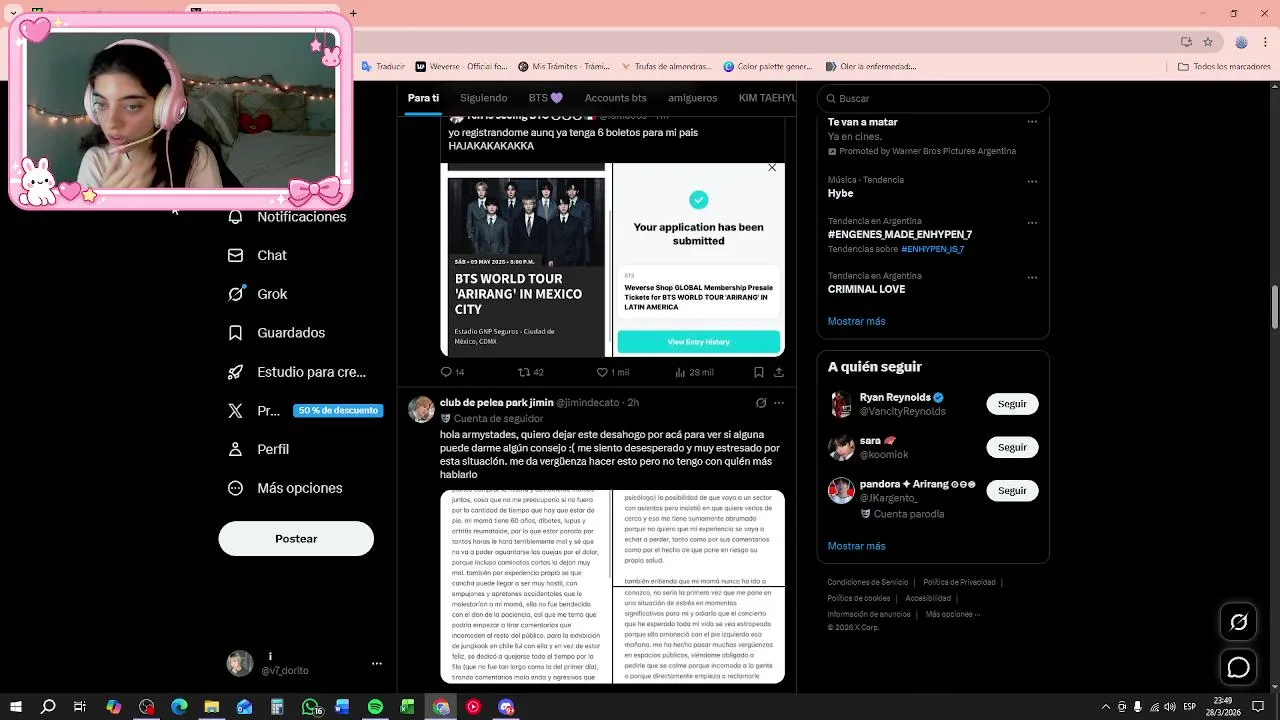Open File Explorer from the taskbar
Screen dimensions: 1280x720
click(x=212, y=707)
